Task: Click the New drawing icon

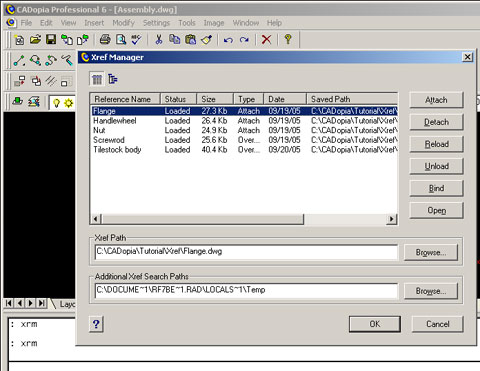Action: pyautogui.click(x=19, y=40)
